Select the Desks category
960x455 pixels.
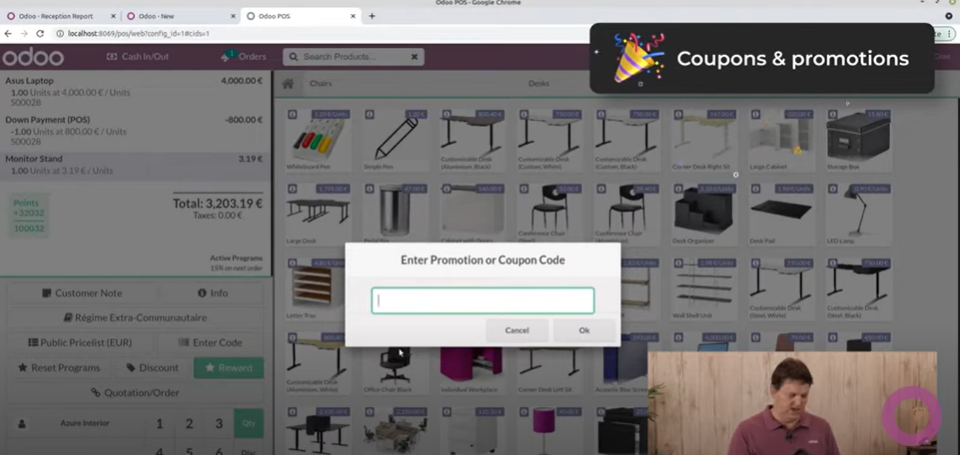[539, 83]
